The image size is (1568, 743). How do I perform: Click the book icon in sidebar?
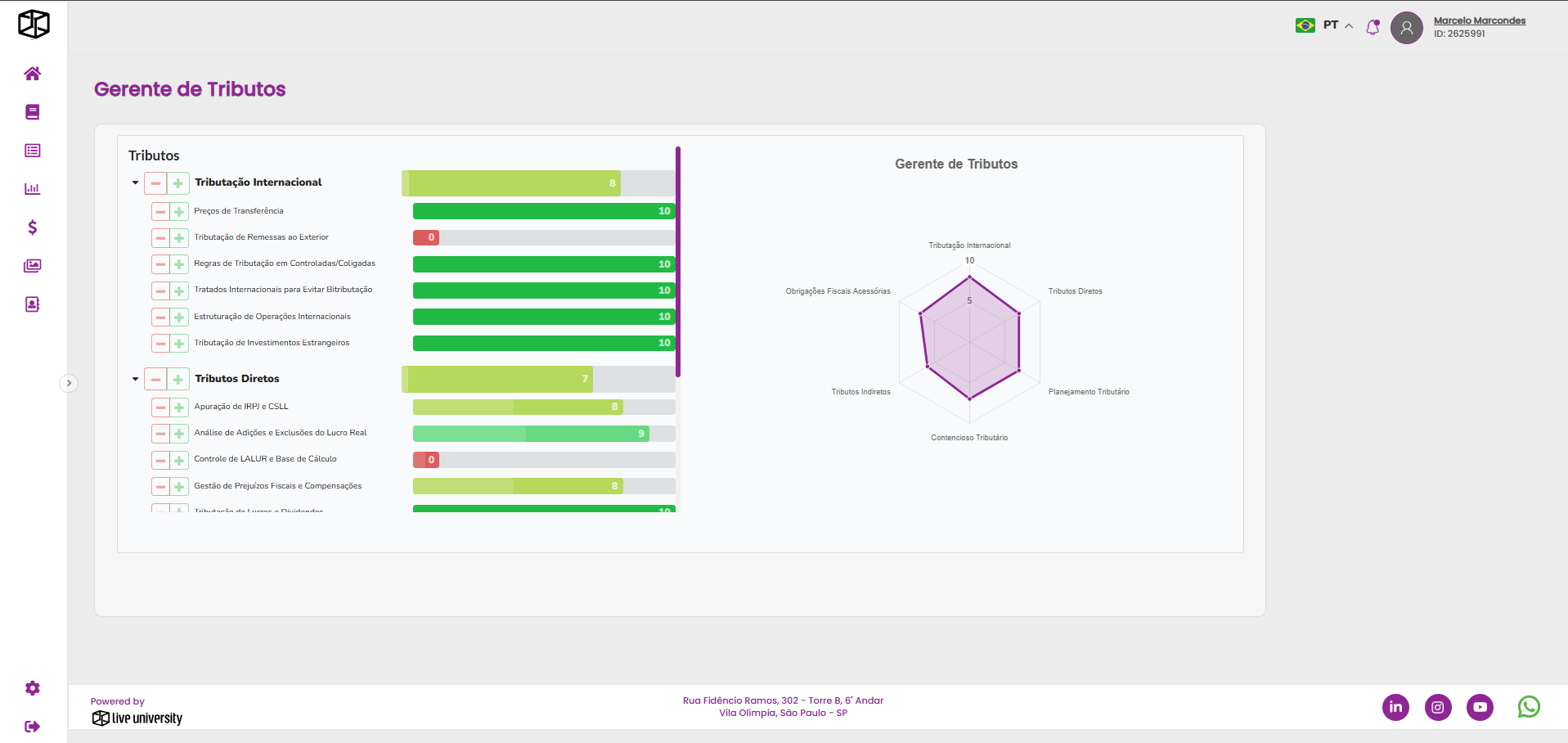[33, 112]
